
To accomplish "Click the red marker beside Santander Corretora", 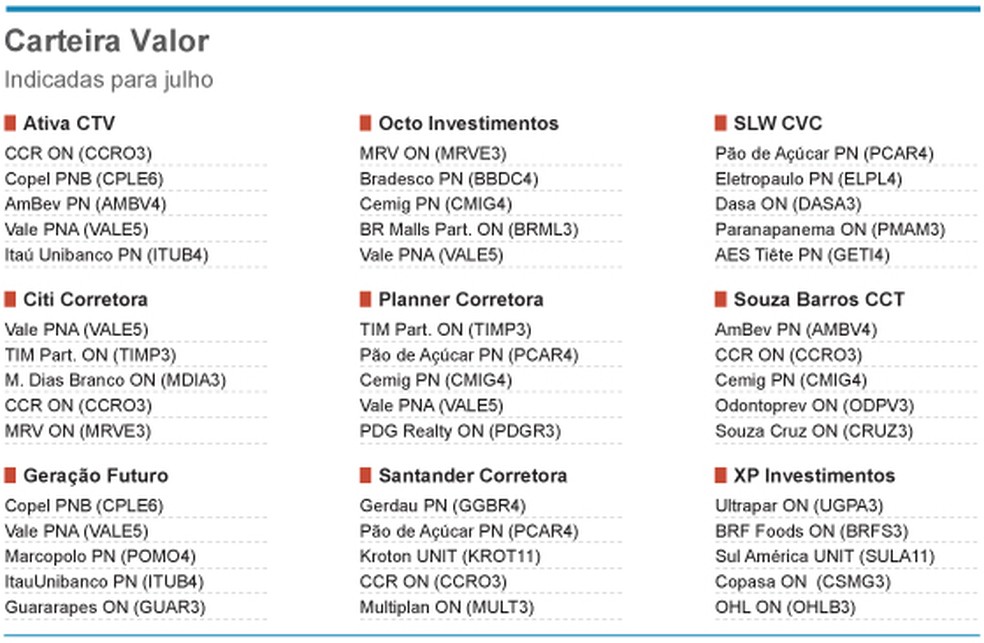I will coord(365,476).
